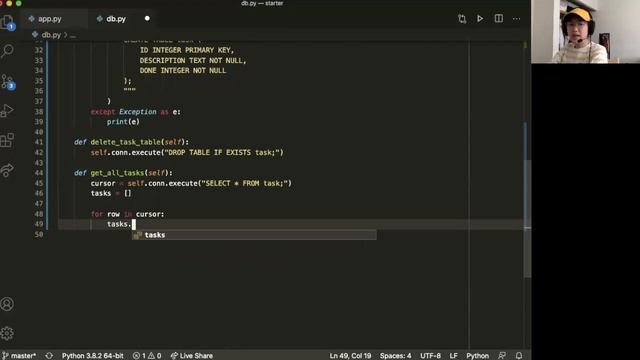Change the Python language mode

pos(478,356)
